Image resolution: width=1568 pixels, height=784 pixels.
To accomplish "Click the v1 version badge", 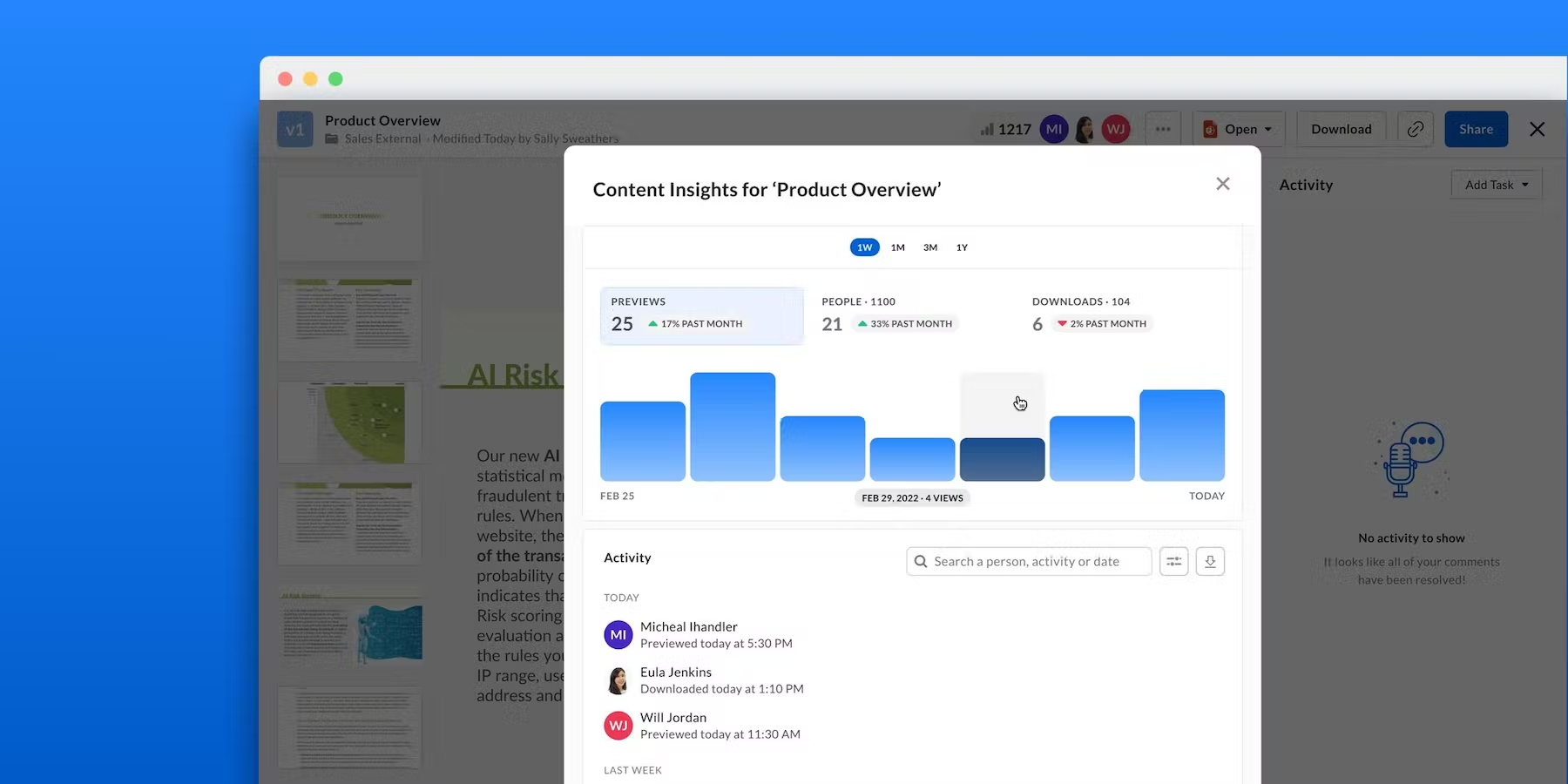I will pos(294,129).
